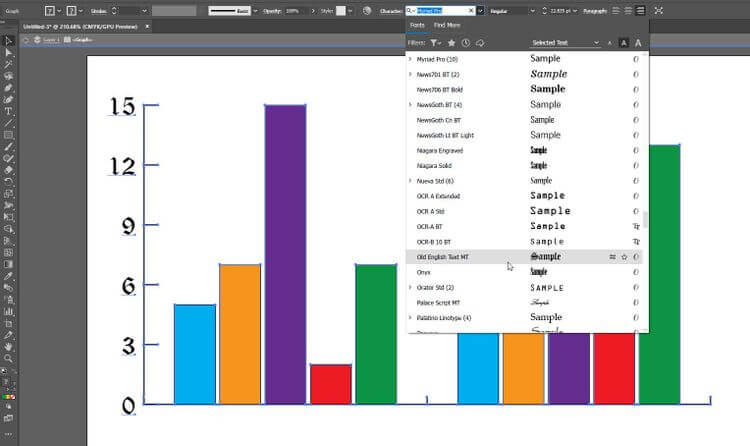Expand the Myriad Pro font family

tap(410, 59)
